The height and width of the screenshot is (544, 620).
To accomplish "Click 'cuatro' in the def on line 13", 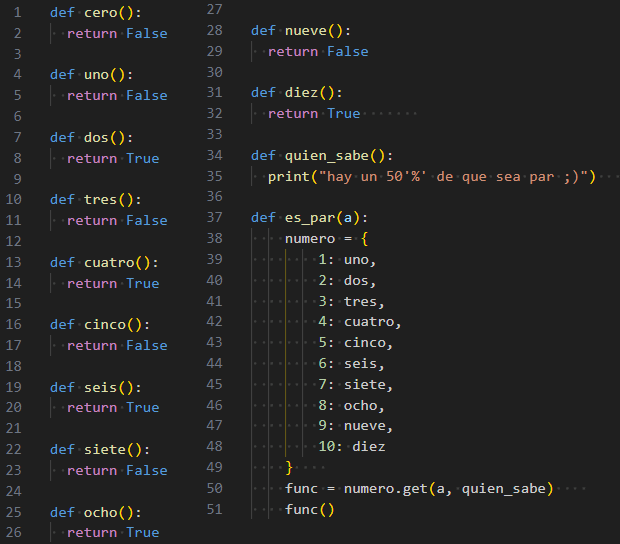I will 110,263.
